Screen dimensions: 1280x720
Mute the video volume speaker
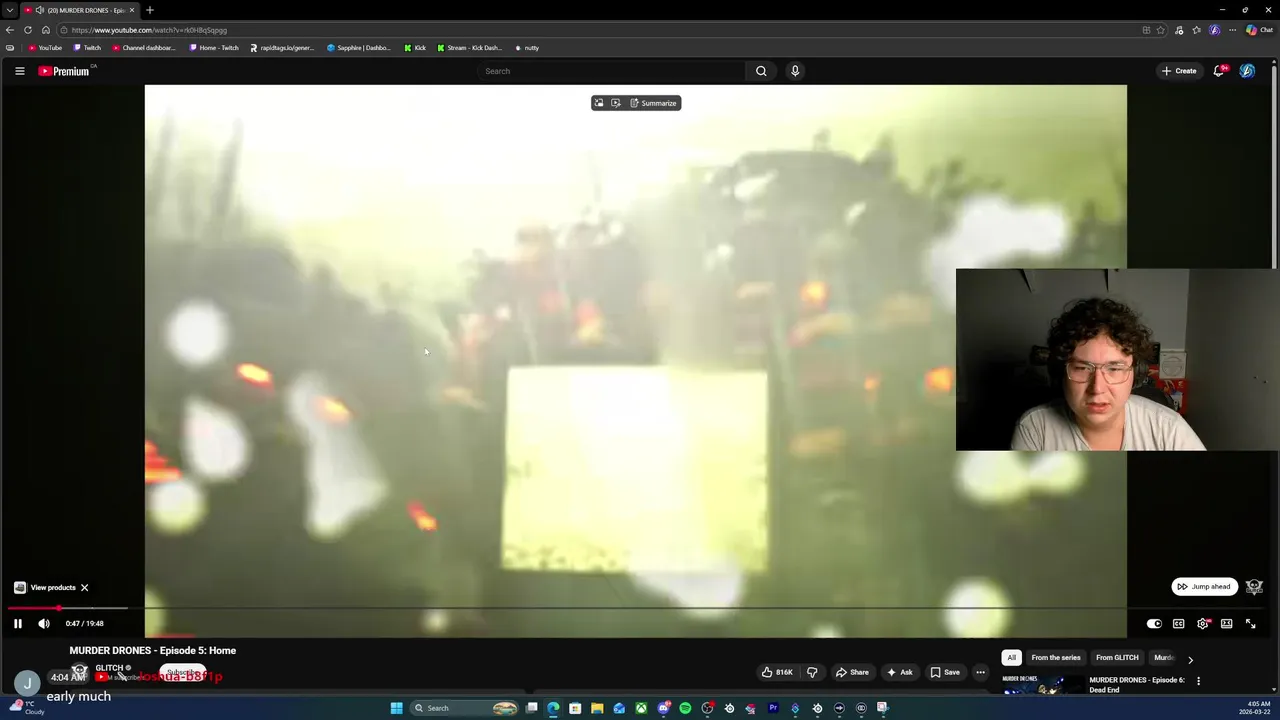click(x=44, y=624)
